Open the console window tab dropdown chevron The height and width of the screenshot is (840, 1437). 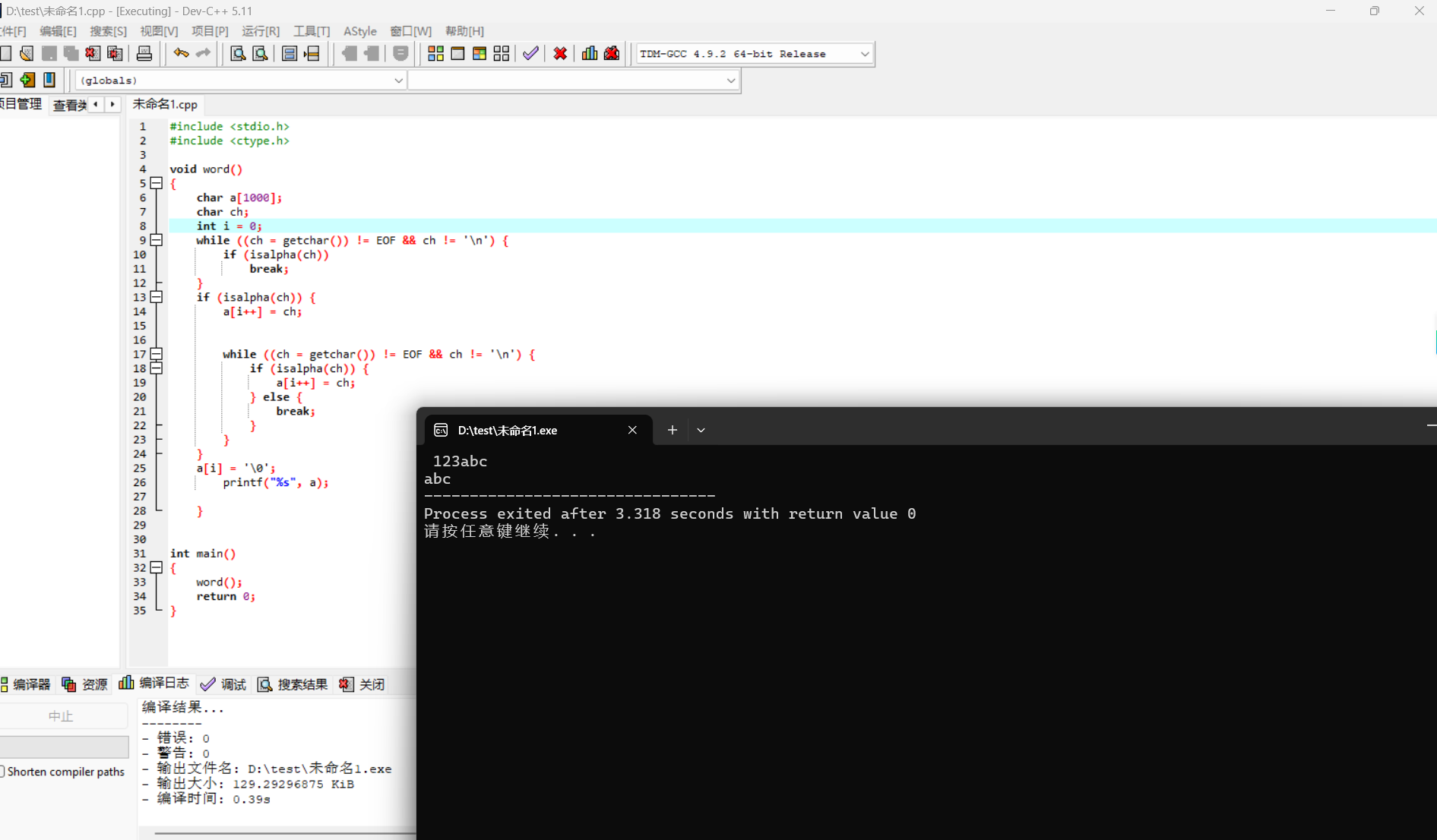click(701, 430)
